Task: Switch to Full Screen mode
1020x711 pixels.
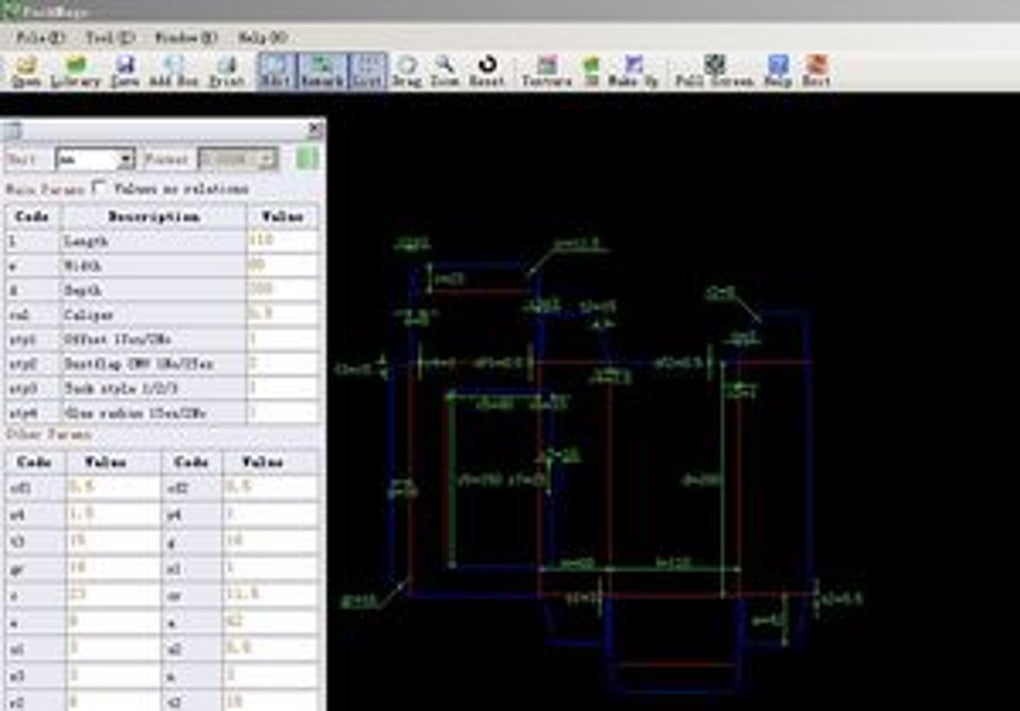Action: click(x=714, y=71)
